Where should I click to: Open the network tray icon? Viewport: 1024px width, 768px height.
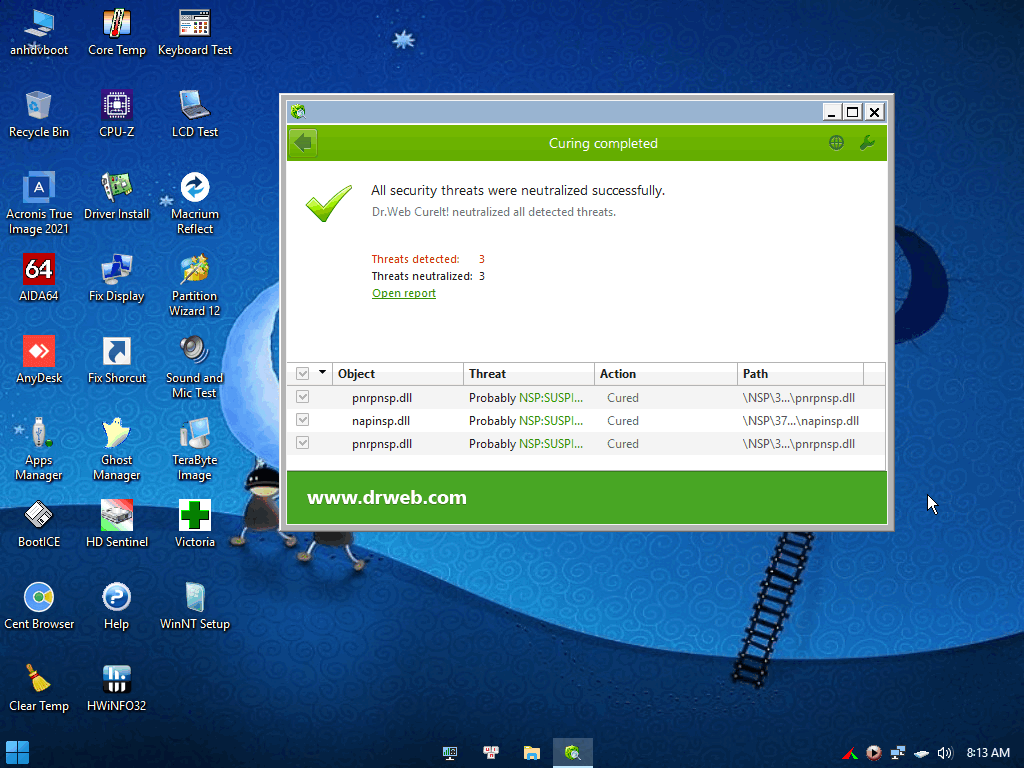[x=898, y=753]
